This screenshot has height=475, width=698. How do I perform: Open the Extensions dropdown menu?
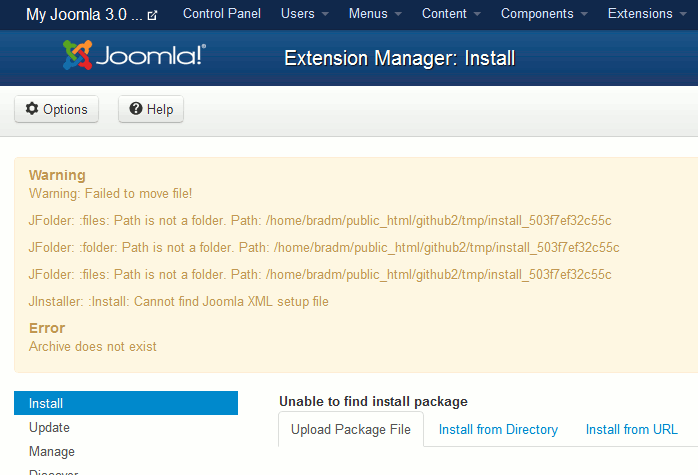point(647,14)
